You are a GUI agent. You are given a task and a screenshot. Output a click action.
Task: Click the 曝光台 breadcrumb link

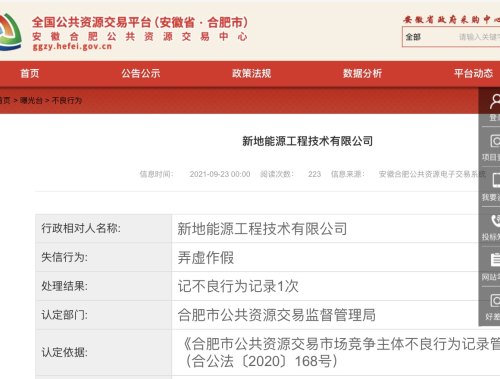click(31, 100)
